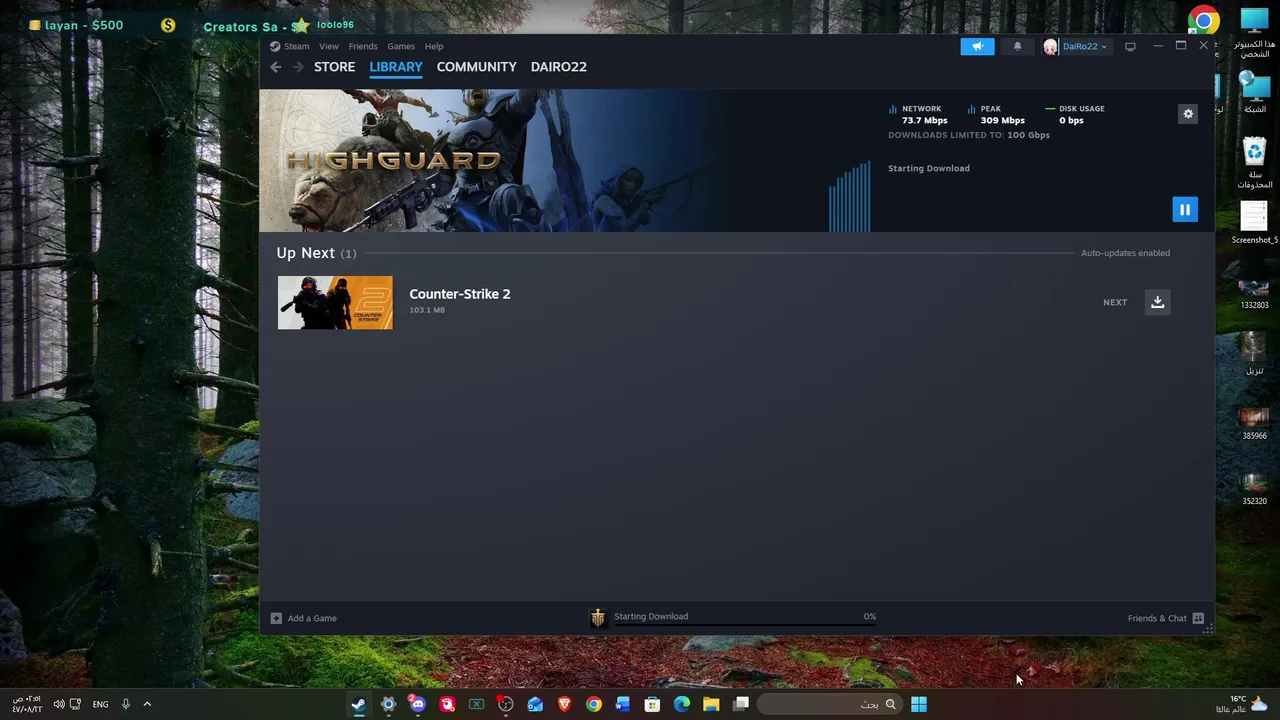
Task: Open the STORE tab
Action: pos(334,67)
